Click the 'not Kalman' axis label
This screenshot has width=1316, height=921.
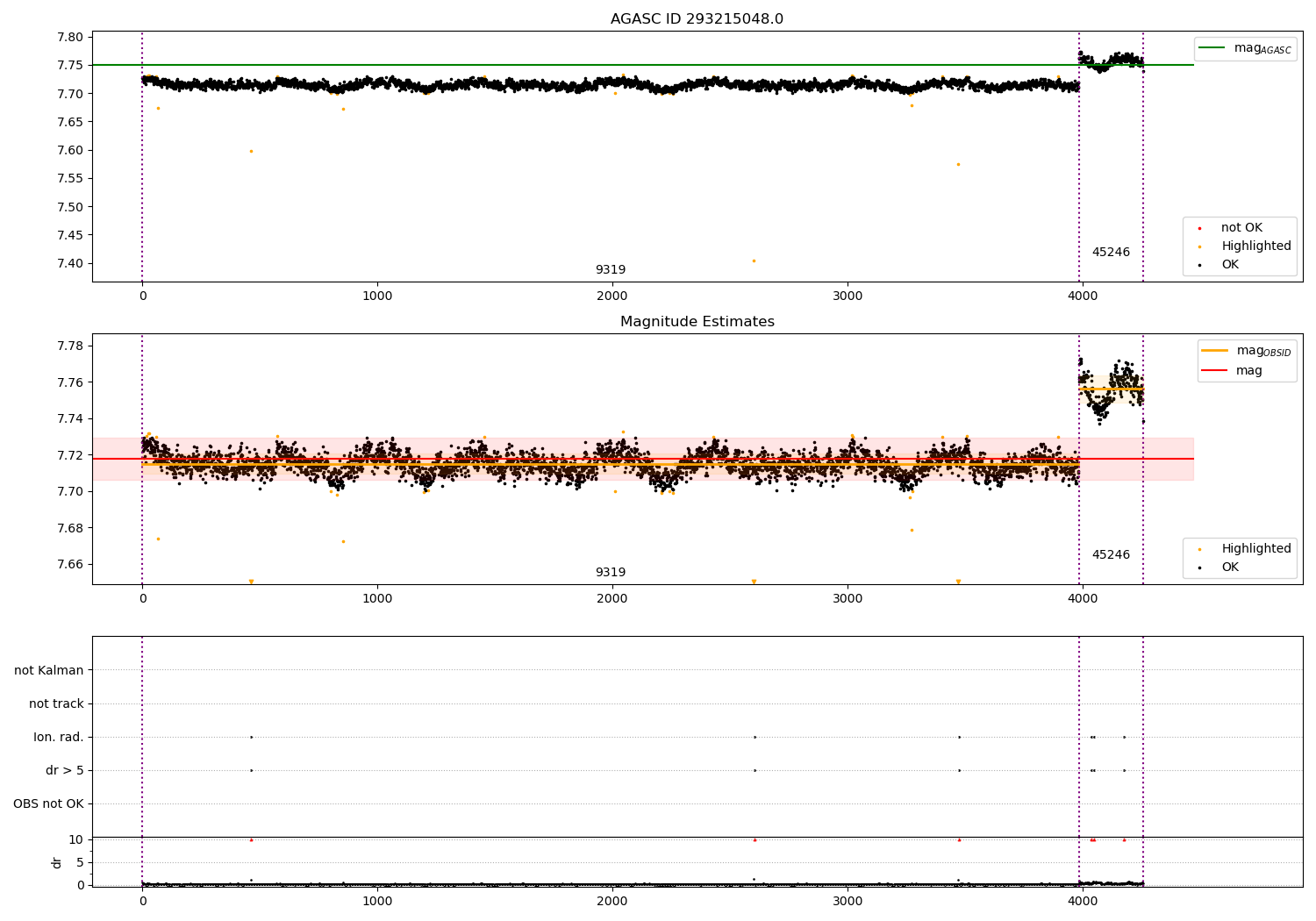click(x=49, y=670)
